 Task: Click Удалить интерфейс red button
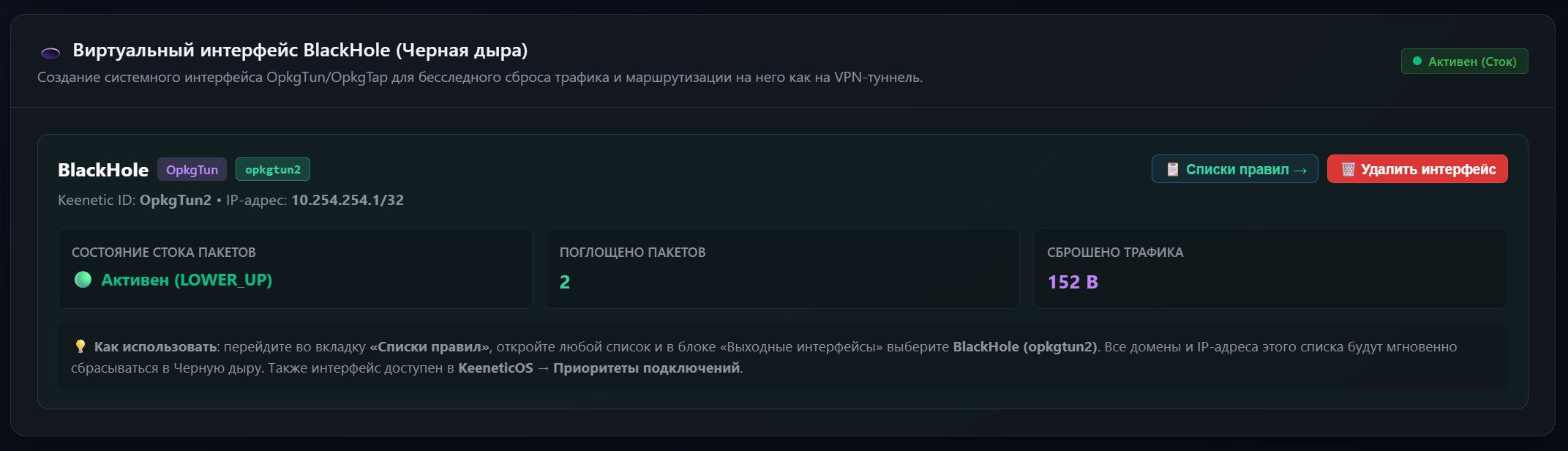point(1417,169)
